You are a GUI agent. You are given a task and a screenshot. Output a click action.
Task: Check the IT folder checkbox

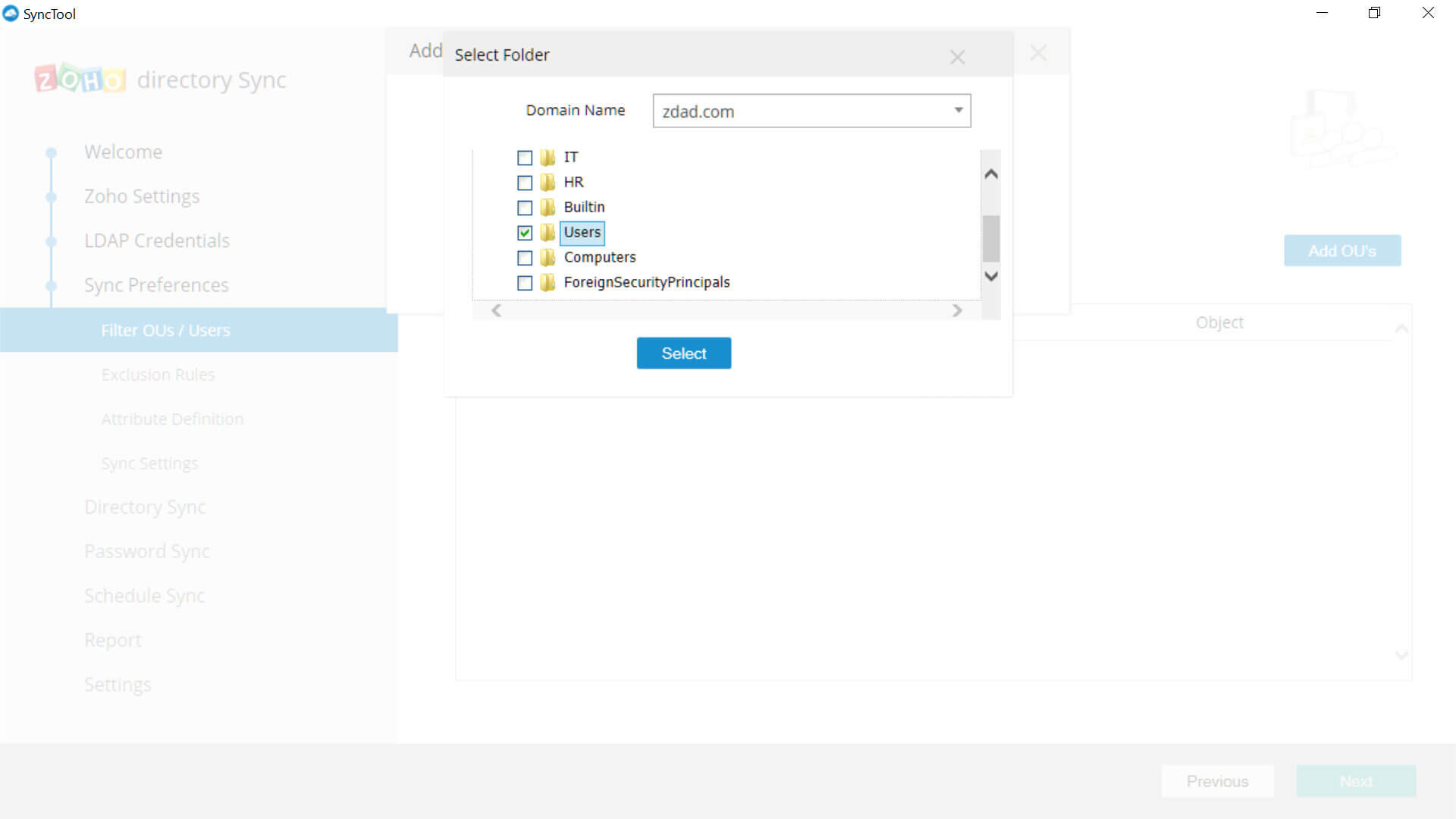(x=525, y=158)
